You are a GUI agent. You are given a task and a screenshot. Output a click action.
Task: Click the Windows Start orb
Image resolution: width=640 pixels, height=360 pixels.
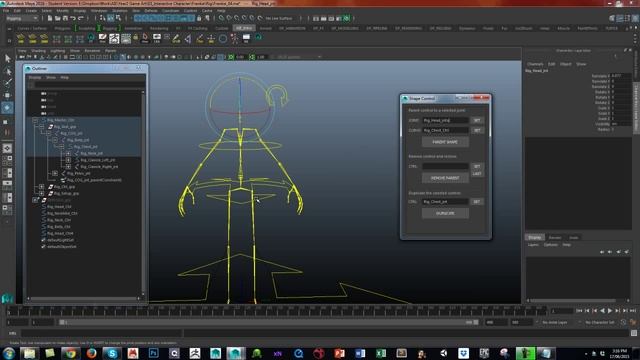(x=9, y=353)
